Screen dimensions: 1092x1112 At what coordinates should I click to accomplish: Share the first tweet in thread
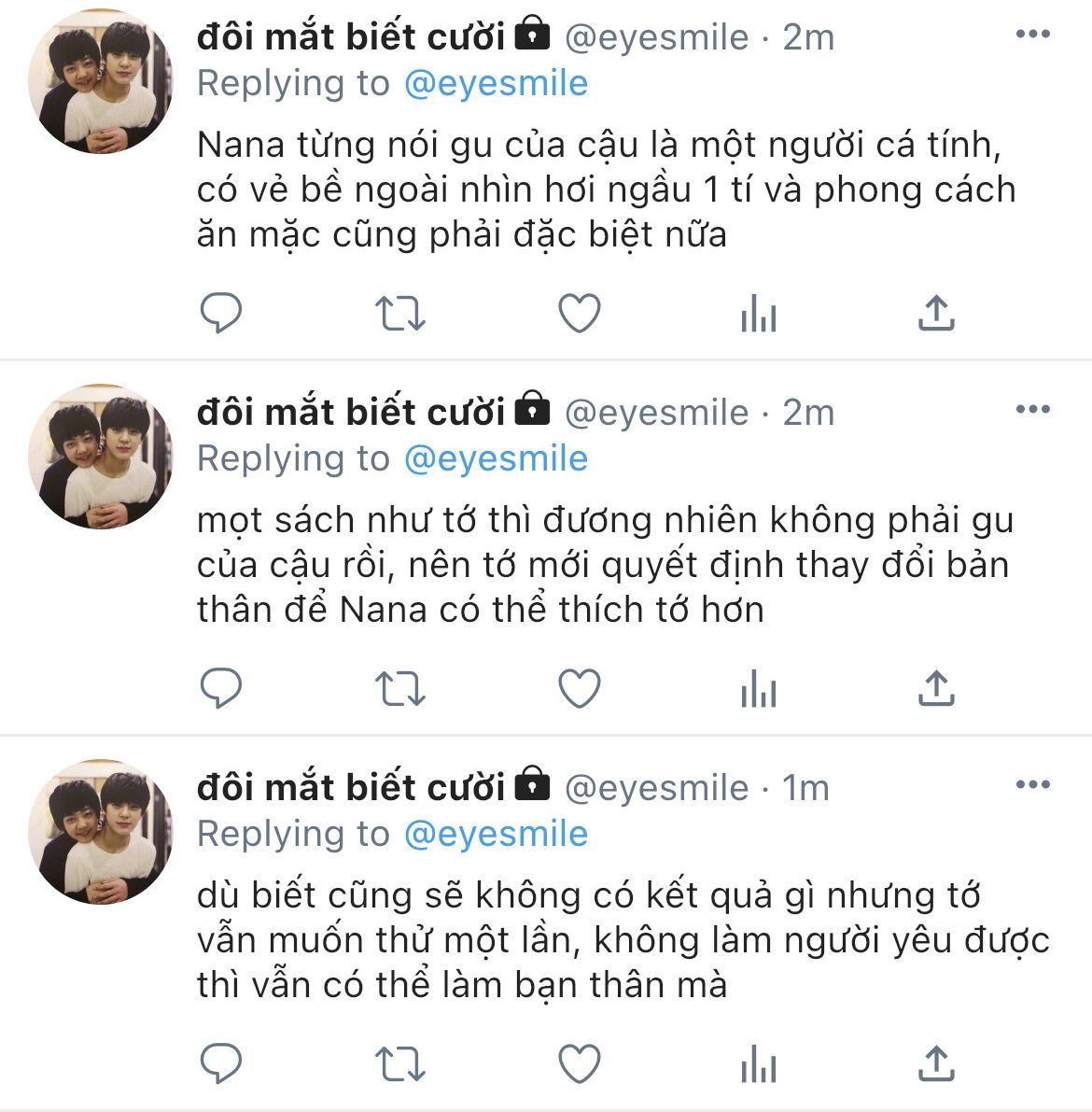tap(936, 313)
